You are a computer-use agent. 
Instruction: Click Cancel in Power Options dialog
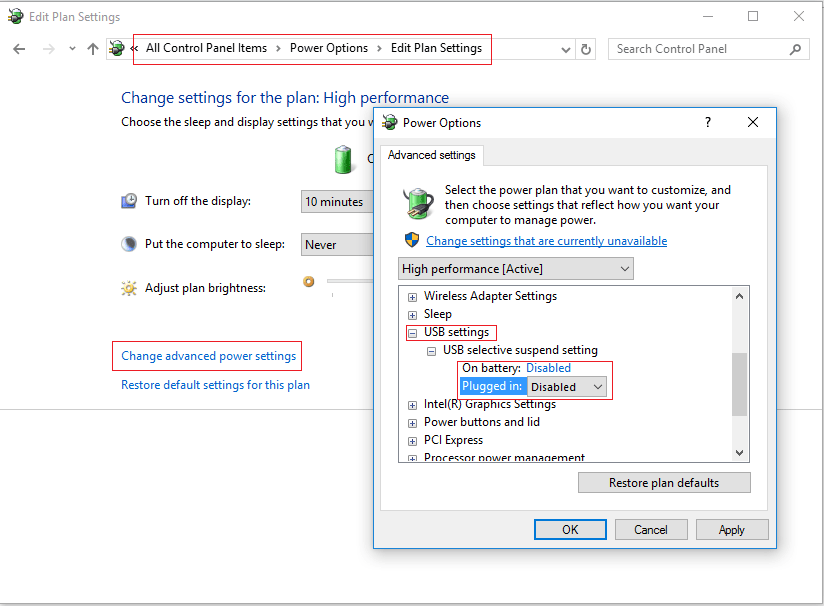(x=651, y=529)
